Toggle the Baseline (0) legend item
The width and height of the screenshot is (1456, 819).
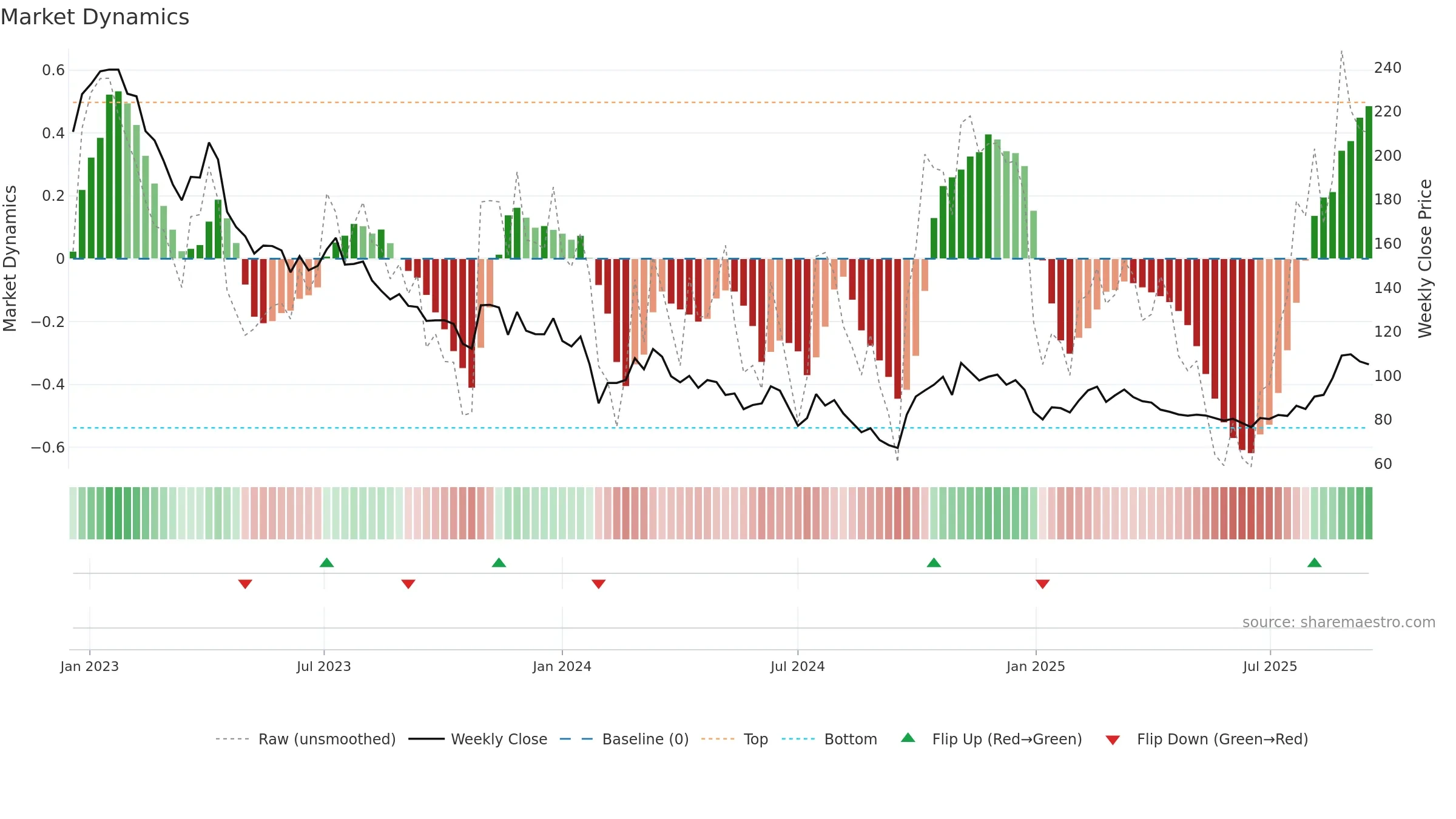coord(624,739)
